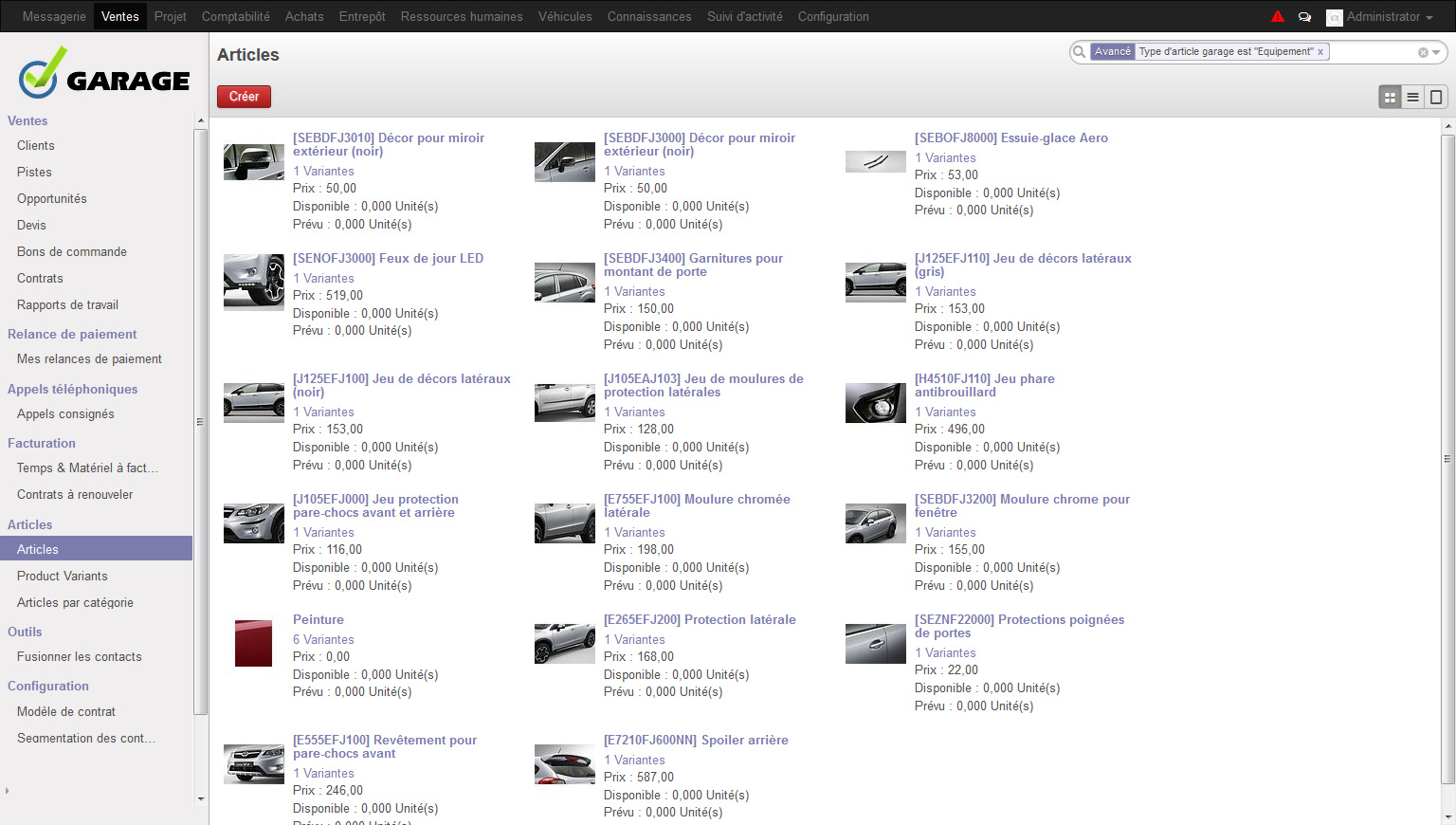This screenshot has height=825, width=1456.
Task: Open the Peinture red color thumbnail
Action: pos(253,643)
